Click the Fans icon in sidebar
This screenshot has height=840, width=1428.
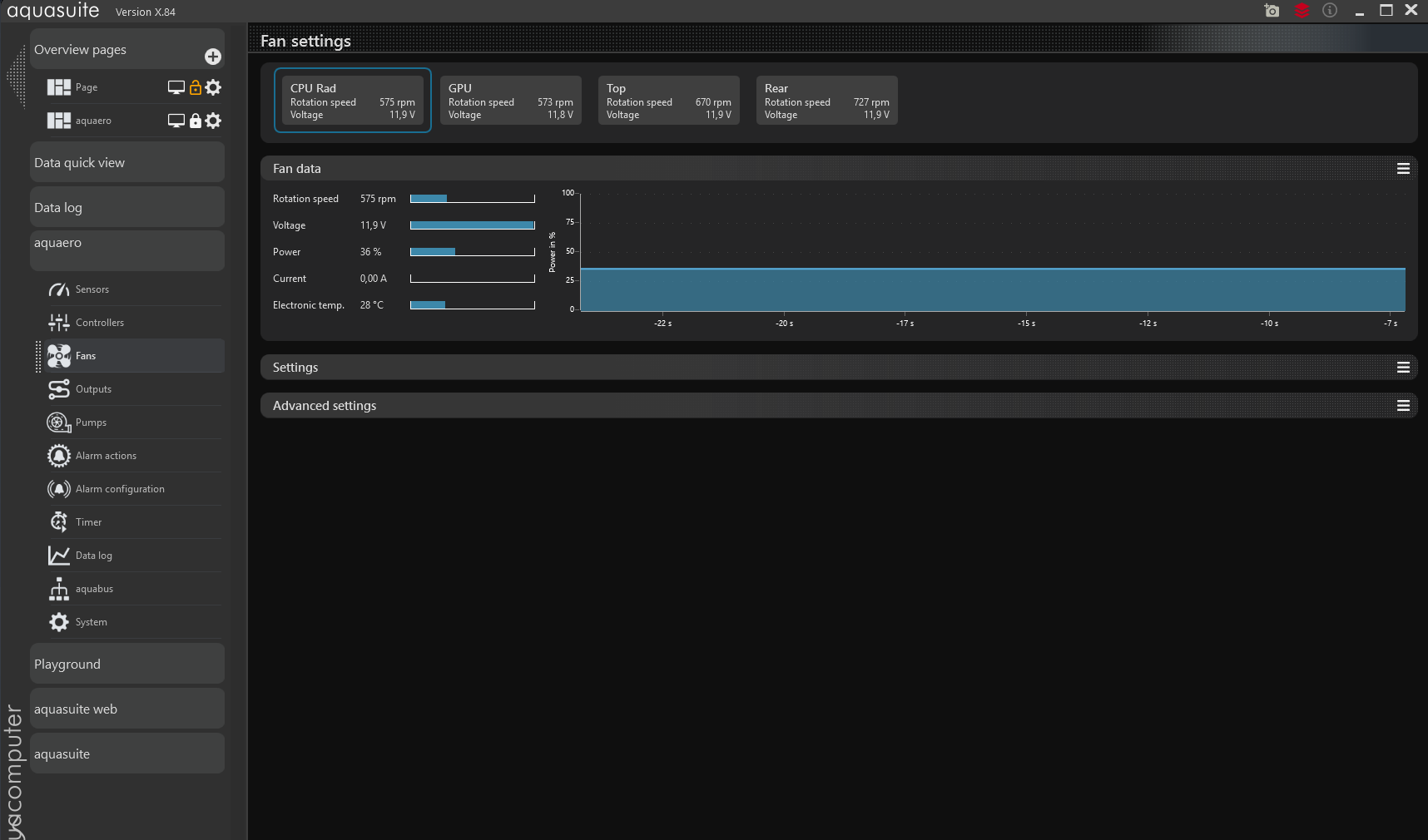pos(59,356)
